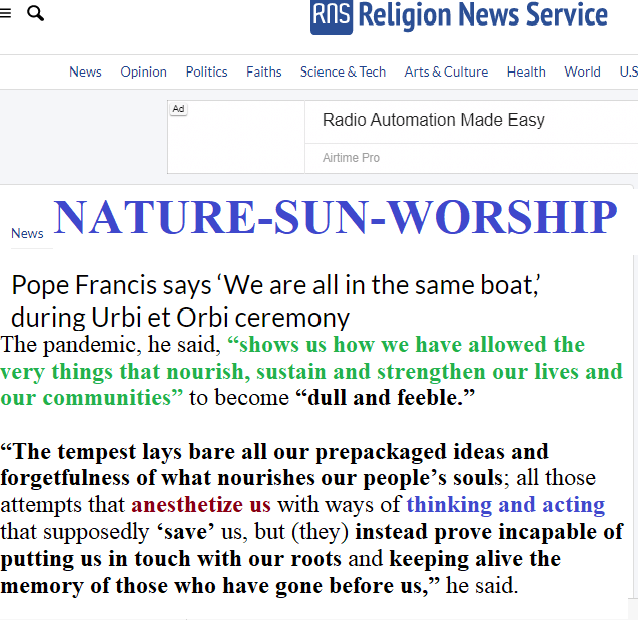The height and width of the screenshot is (620, 638).
Task: Select Politics in the navigation bar
Action: click(206, 72)
